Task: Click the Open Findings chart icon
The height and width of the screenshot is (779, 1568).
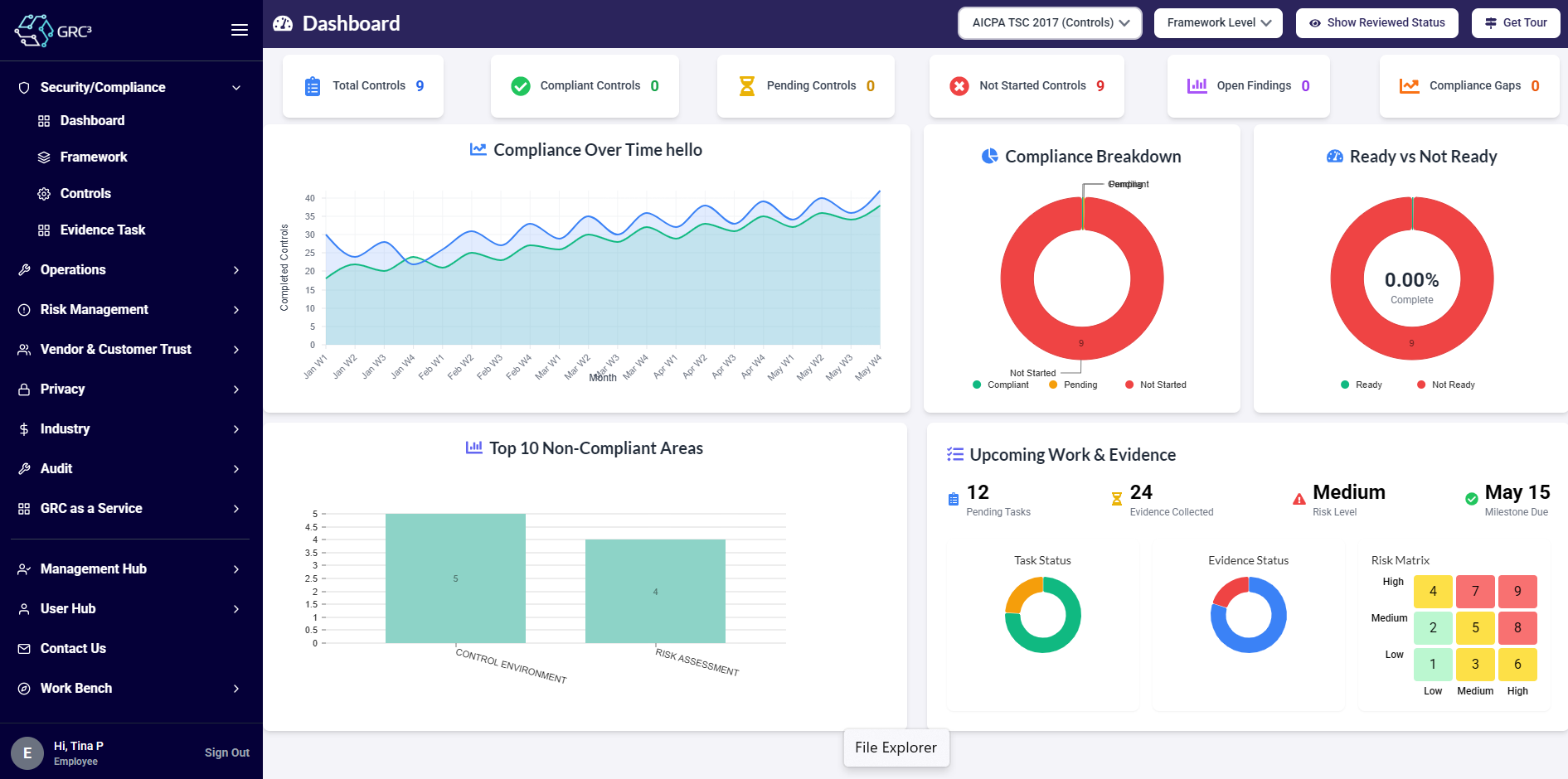Action: click(x=1197, y=85)
